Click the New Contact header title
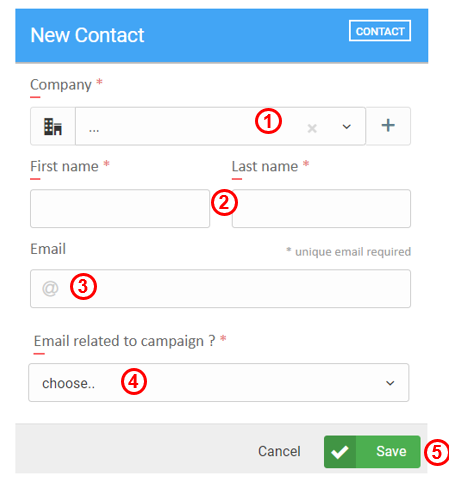The image size is (449, 482). (x=87, y=35)
